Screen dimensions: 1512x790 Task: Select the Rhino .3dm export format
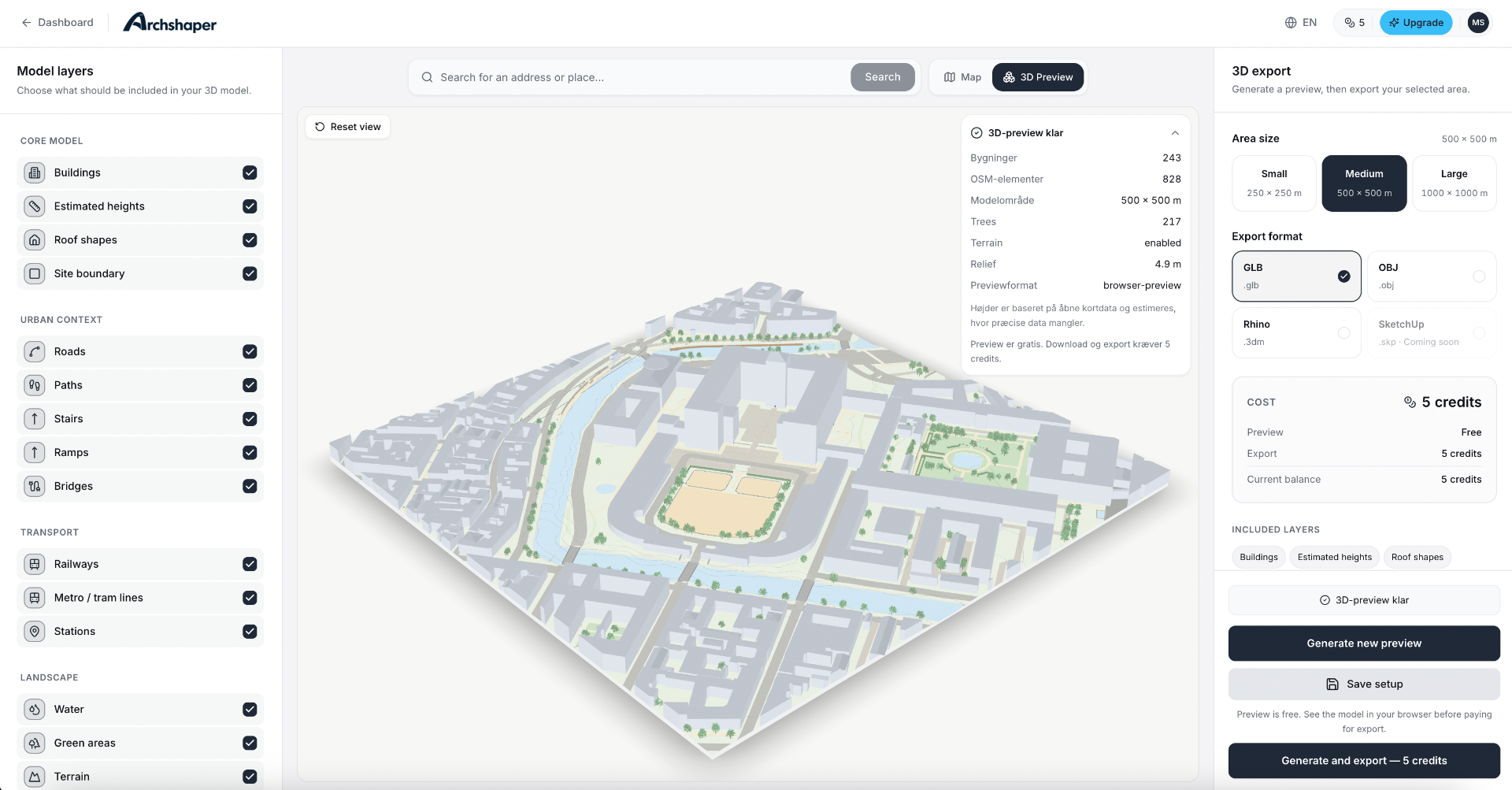click(x=1296, y=333)
